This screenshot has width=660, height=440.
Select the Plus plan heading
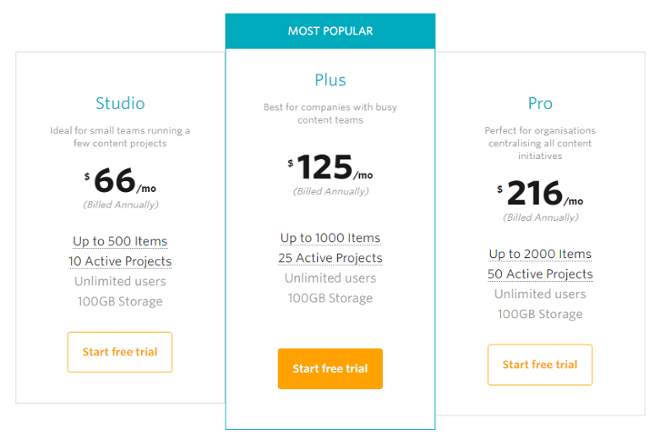pyautogui.click(x=330, y=80)
